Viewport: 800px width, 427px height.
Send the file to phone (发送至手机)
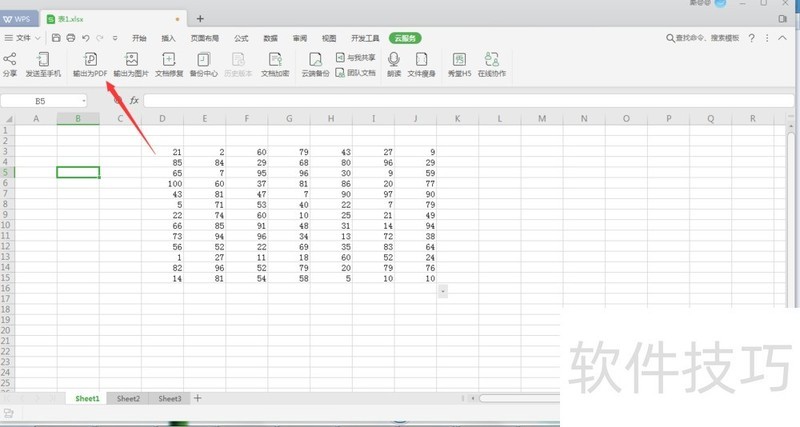pyautogui.click(x=43, y=64)
